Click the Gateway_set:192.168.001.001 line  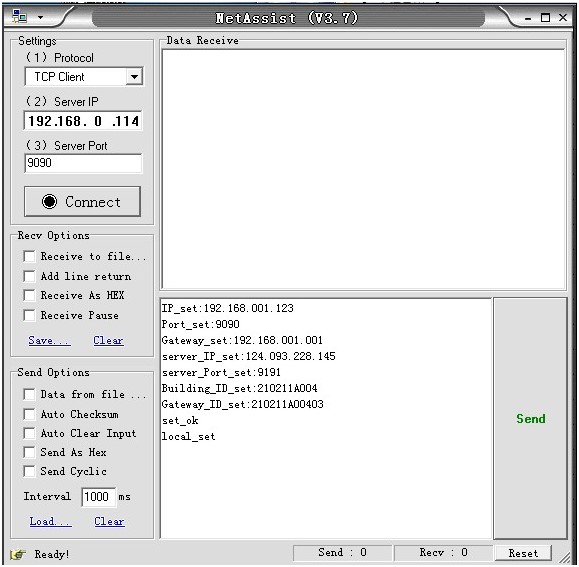point(242,340)
